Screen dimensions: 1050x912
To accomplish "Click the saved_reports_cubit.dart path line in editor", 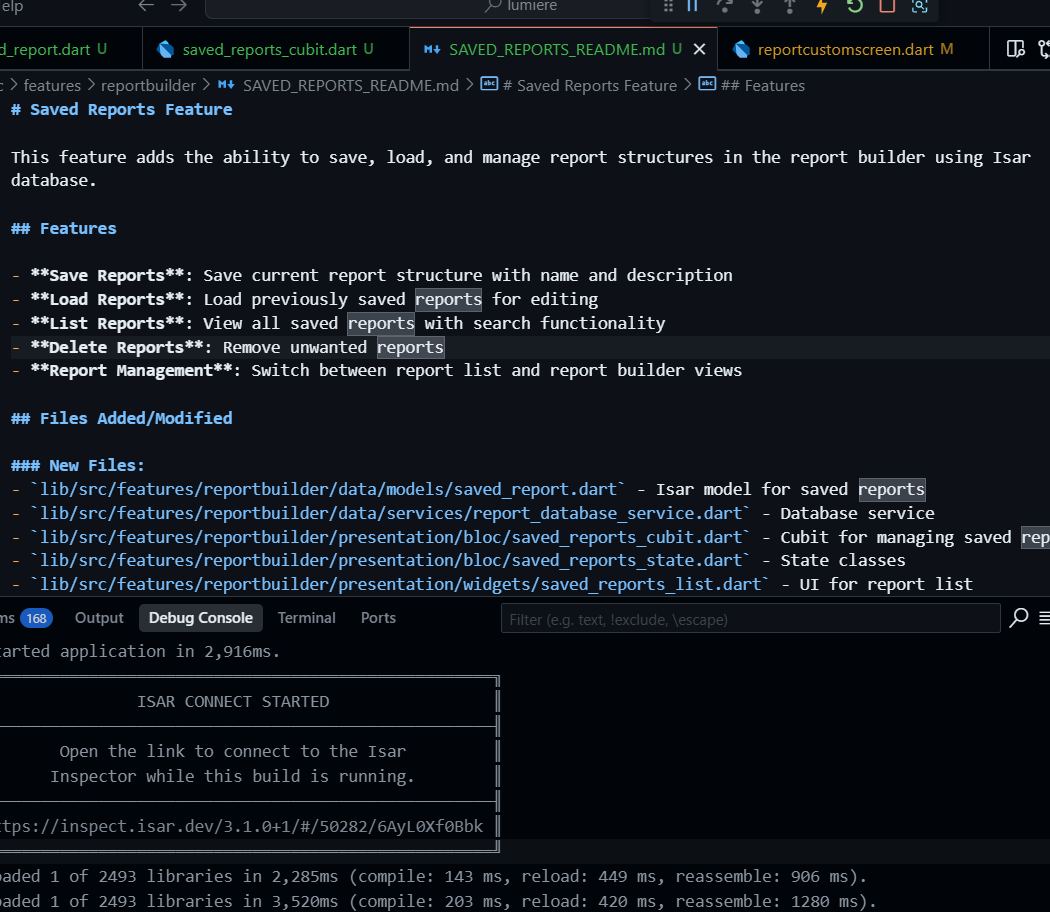I will [x=530, y=538].
